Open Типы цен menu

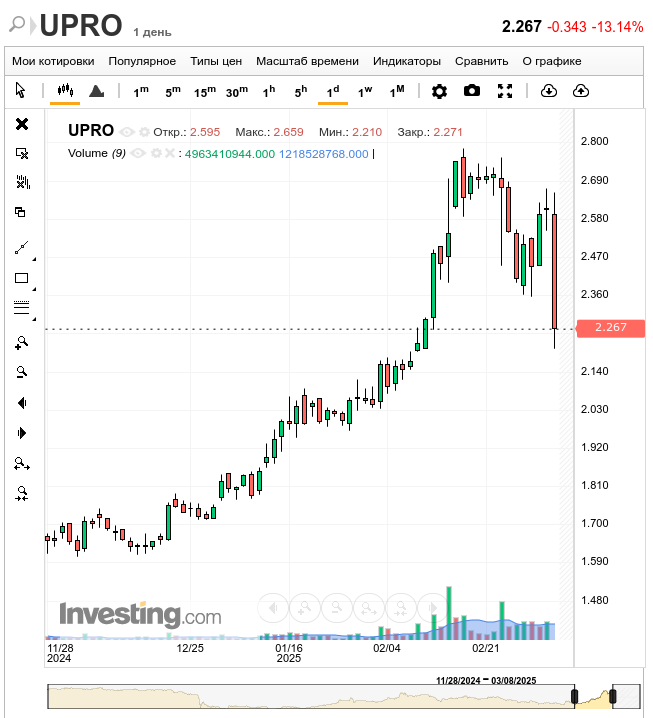pos(216,61)
